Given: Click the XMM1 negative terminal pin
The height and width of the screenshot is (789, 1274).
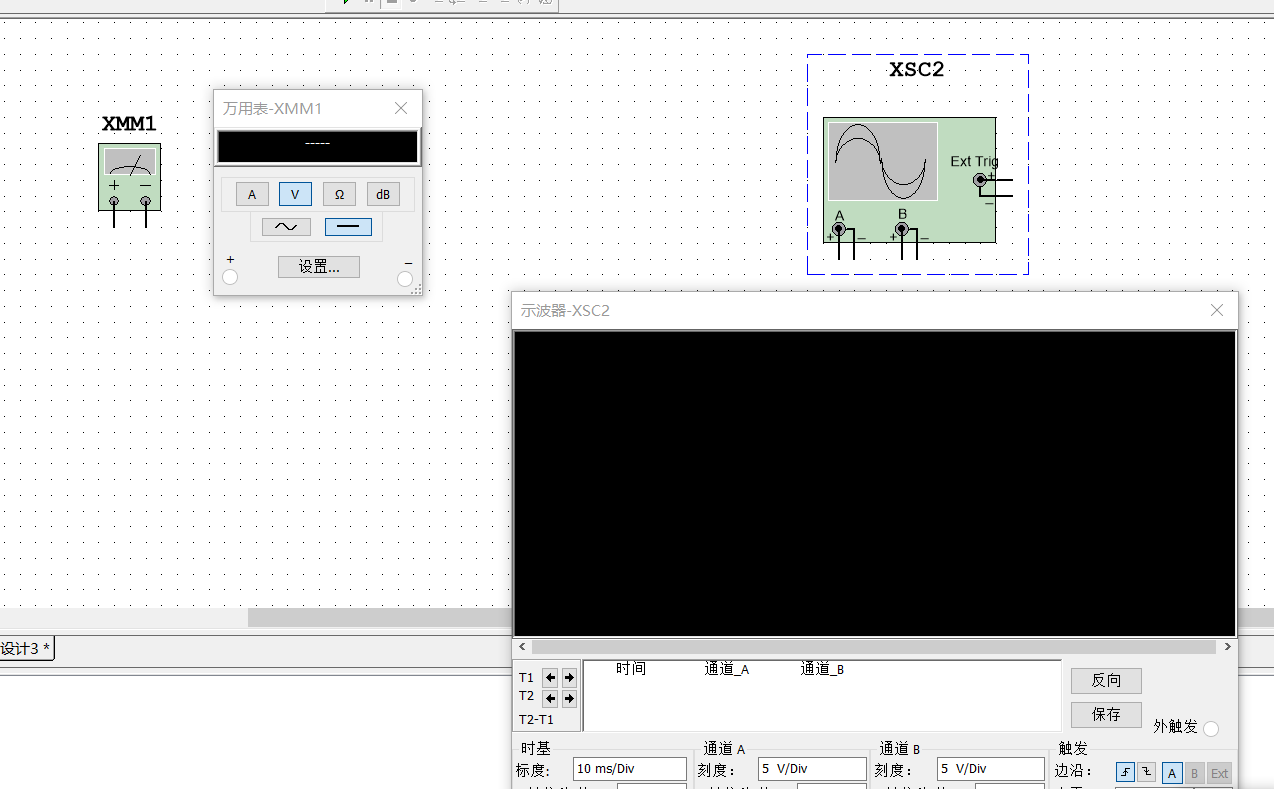Looking at the screenshot, I should (146, 202).
